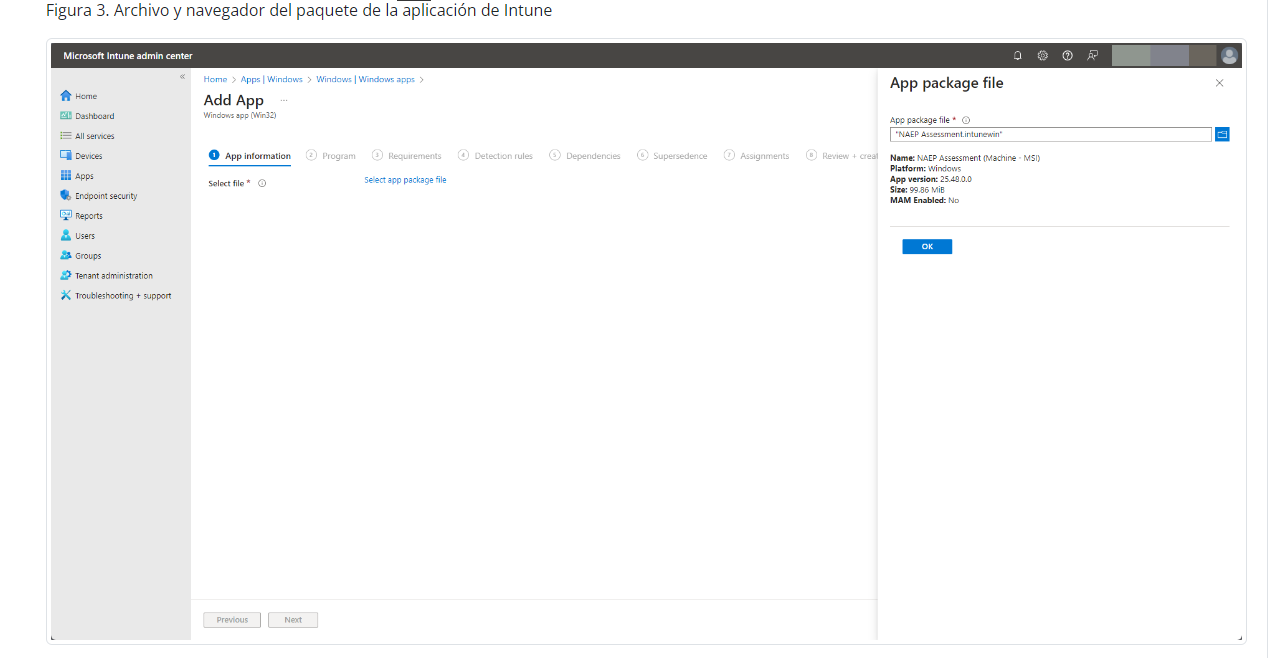The height and width of the screenshot is (658, 1280).
Task: Click the App package file panel heading
Action: point(947,83)
